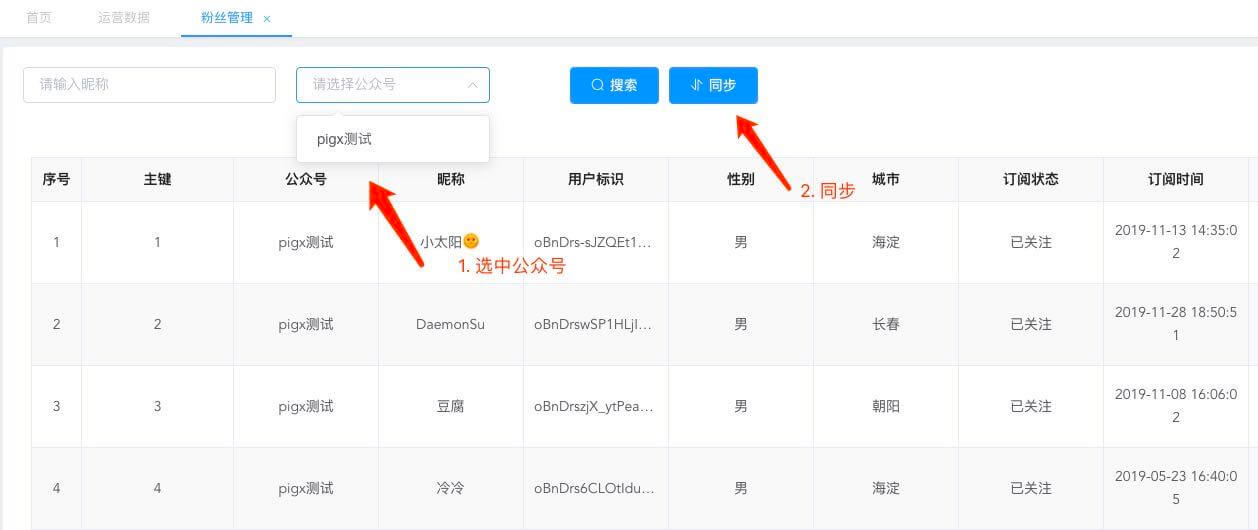Click the chevron arrow in 请选择公众号 dropdown
Image resolution: width=1258 pixels, height=530 pixels.
coord(472,85)
